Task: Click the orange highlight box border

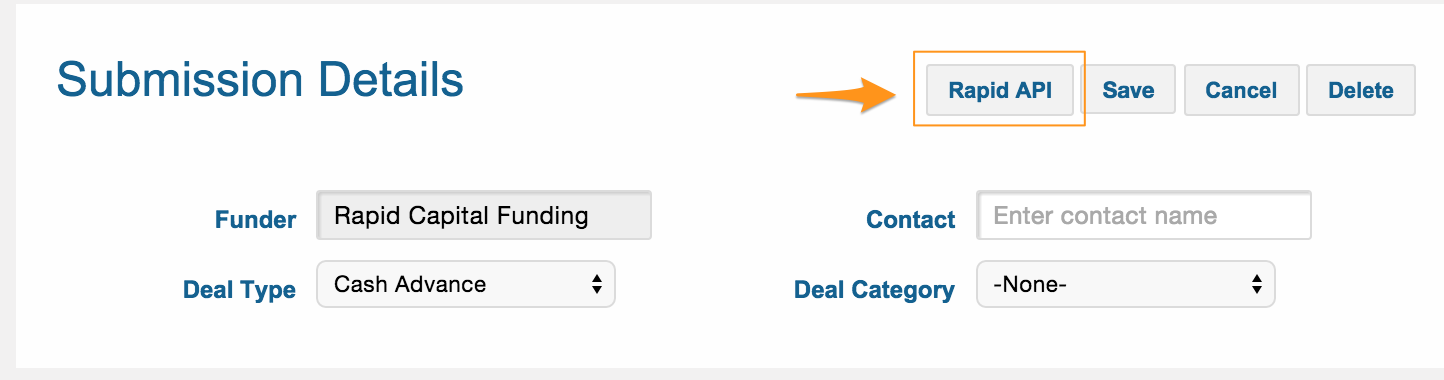Action: pos(1000,52)
